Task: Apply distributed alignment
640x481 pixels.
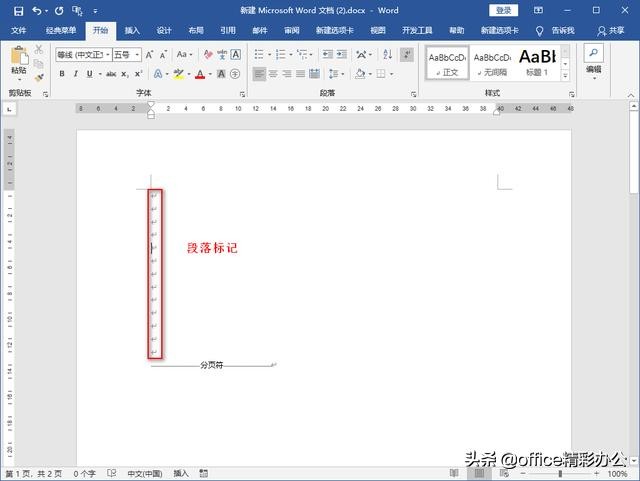Action: point(314,74)
